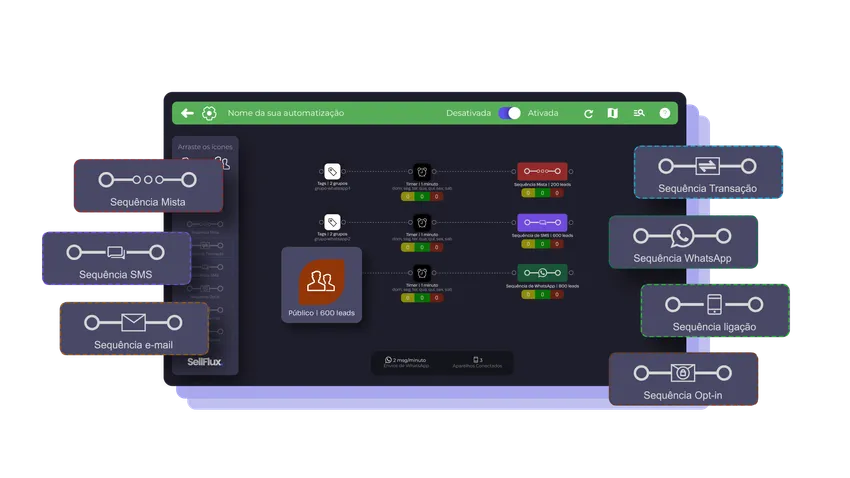Viewport: 850px width, 478px height.
Task: Toggle the Desativada/Ativada automation switch
Action: point(509,113)
